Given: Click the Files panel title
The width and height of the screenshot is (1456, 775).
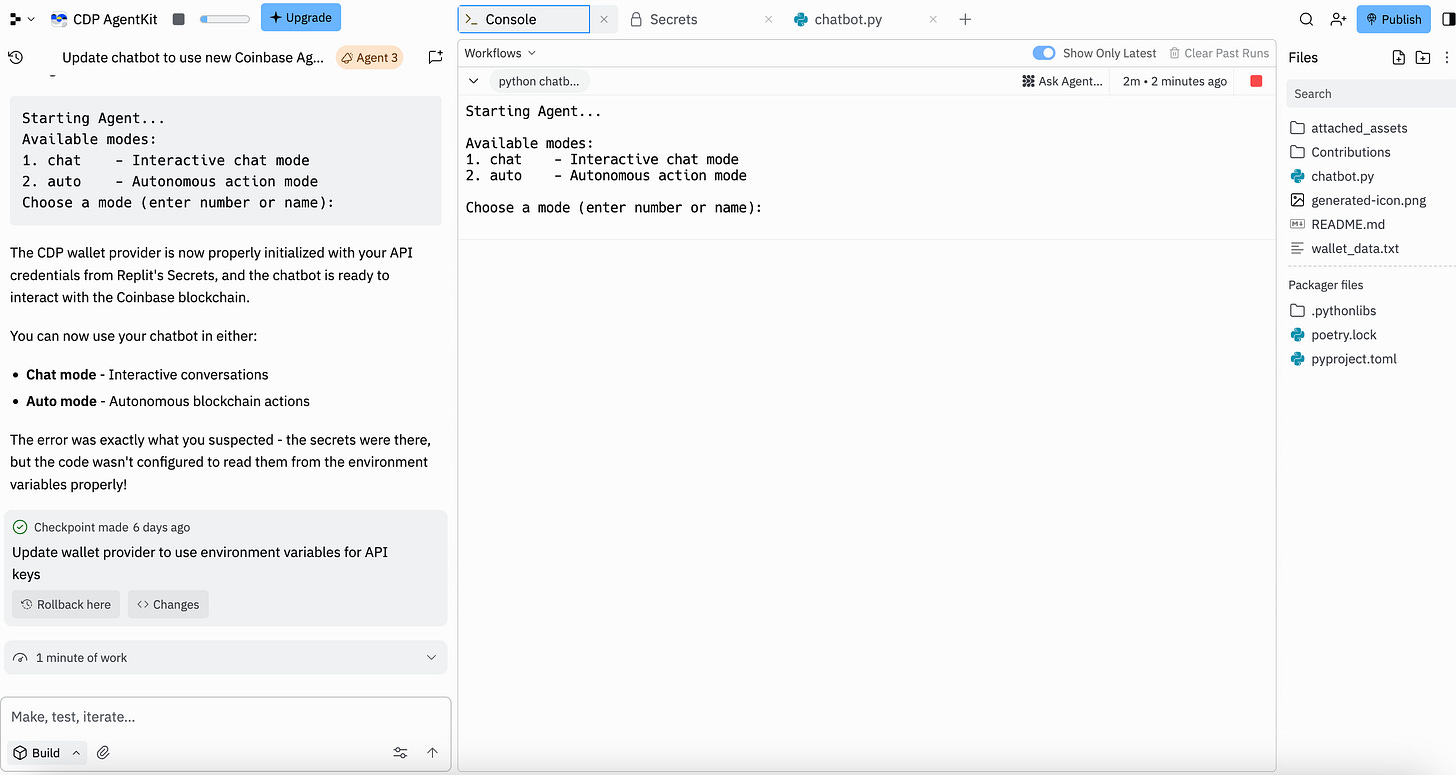Looking at the screenshot, I should [x=1303, y=58].
